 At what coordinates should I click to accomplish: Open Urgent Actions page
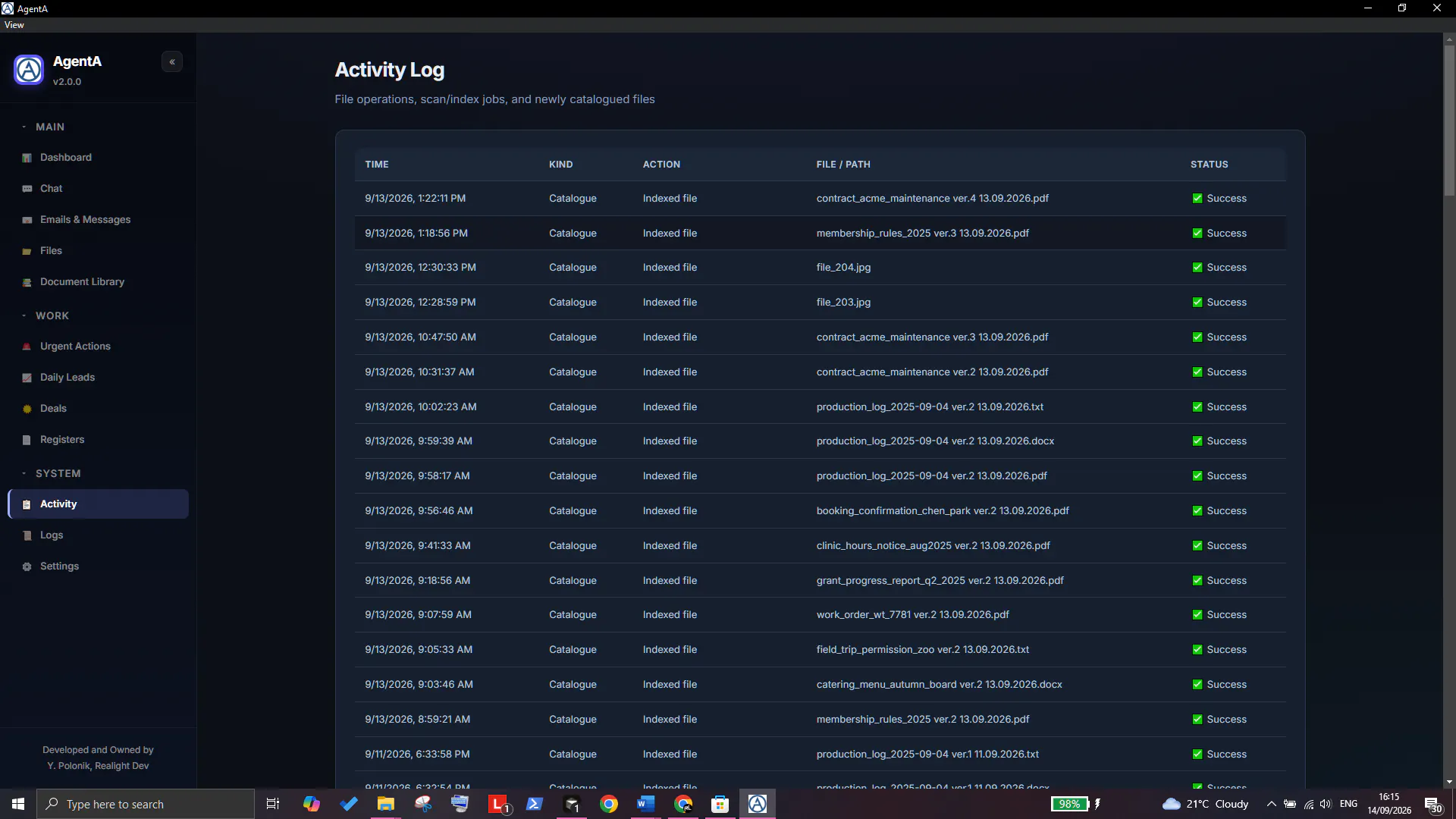(x=98, y=346)
